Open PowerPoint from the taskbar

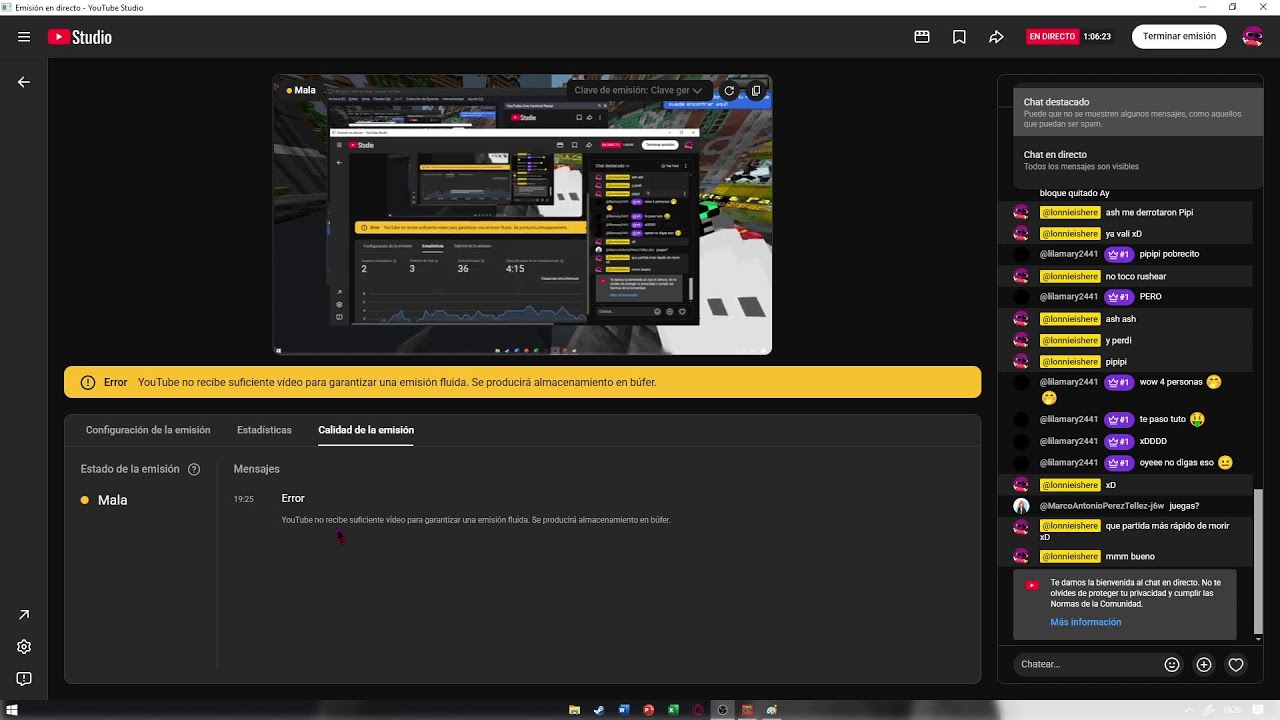tap(649, 710)
